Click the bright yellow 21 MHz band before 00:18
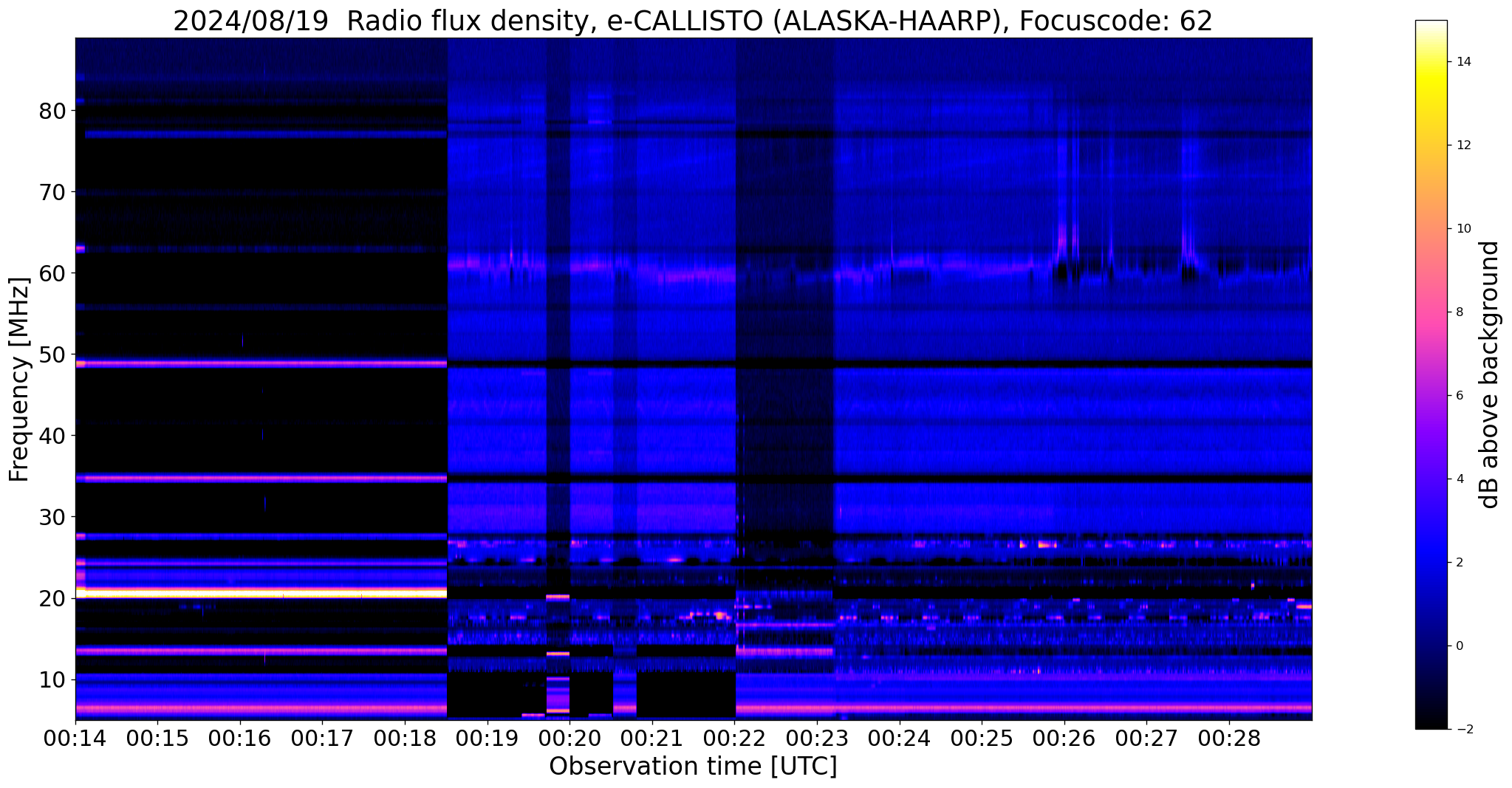Viewport: 1512px width, 788px height. coord(261,592)
